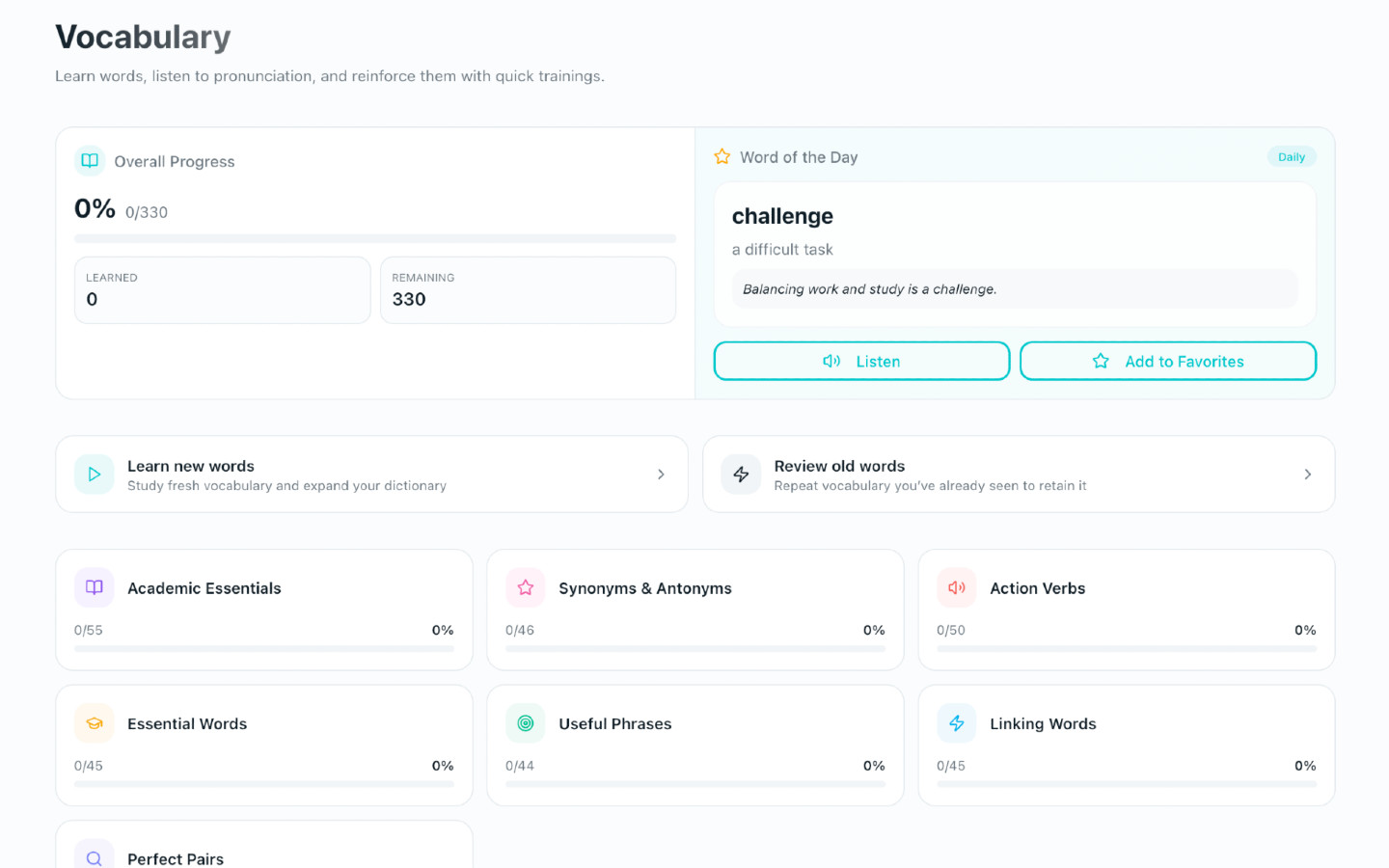Viewport: 1389px width, 868px height.
Task: Click the Useful Phrases target icon
Action: point(526,723)
